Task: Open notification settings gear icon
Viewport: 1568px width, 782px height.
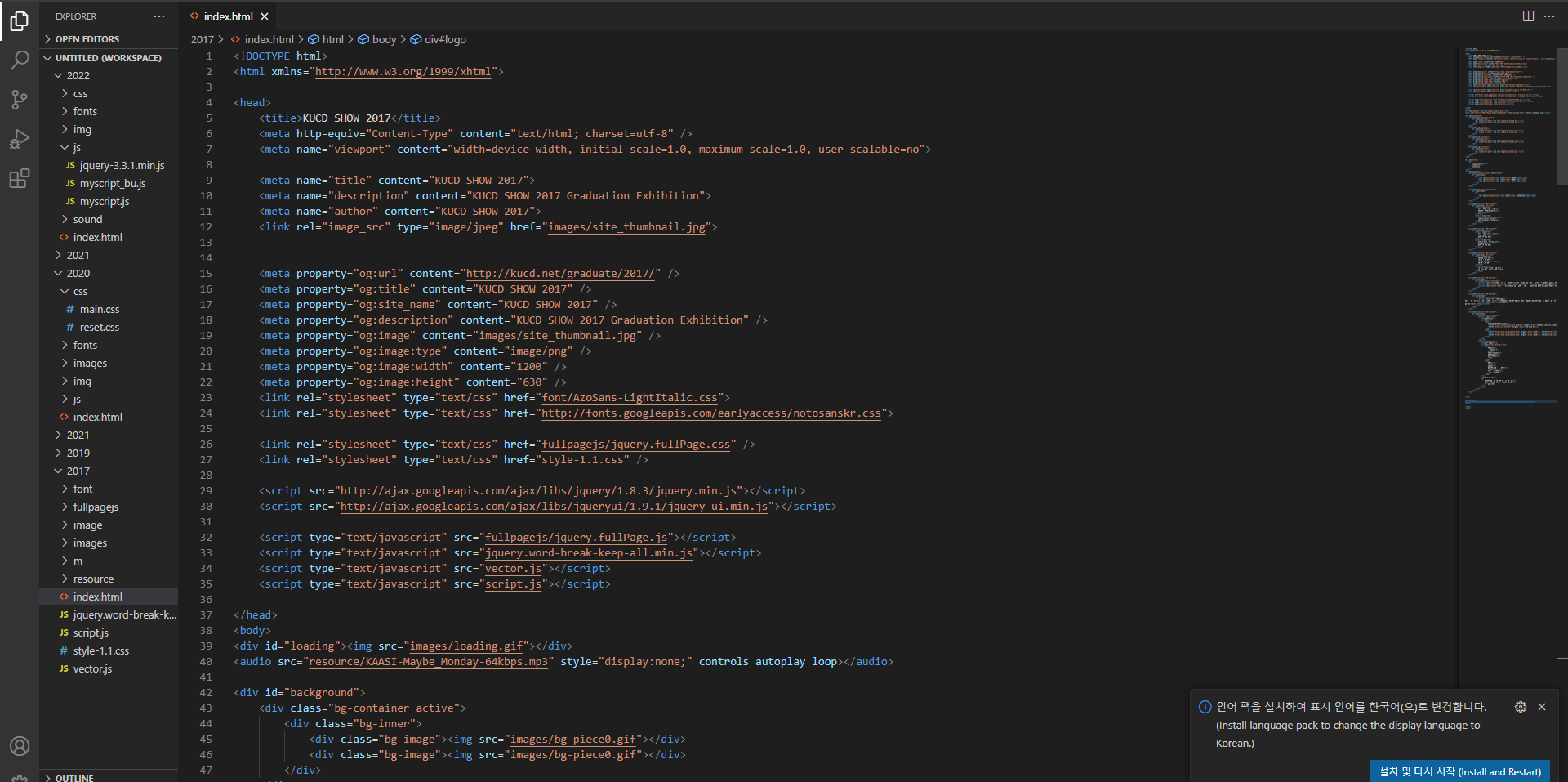Action: pos(1521,707)
